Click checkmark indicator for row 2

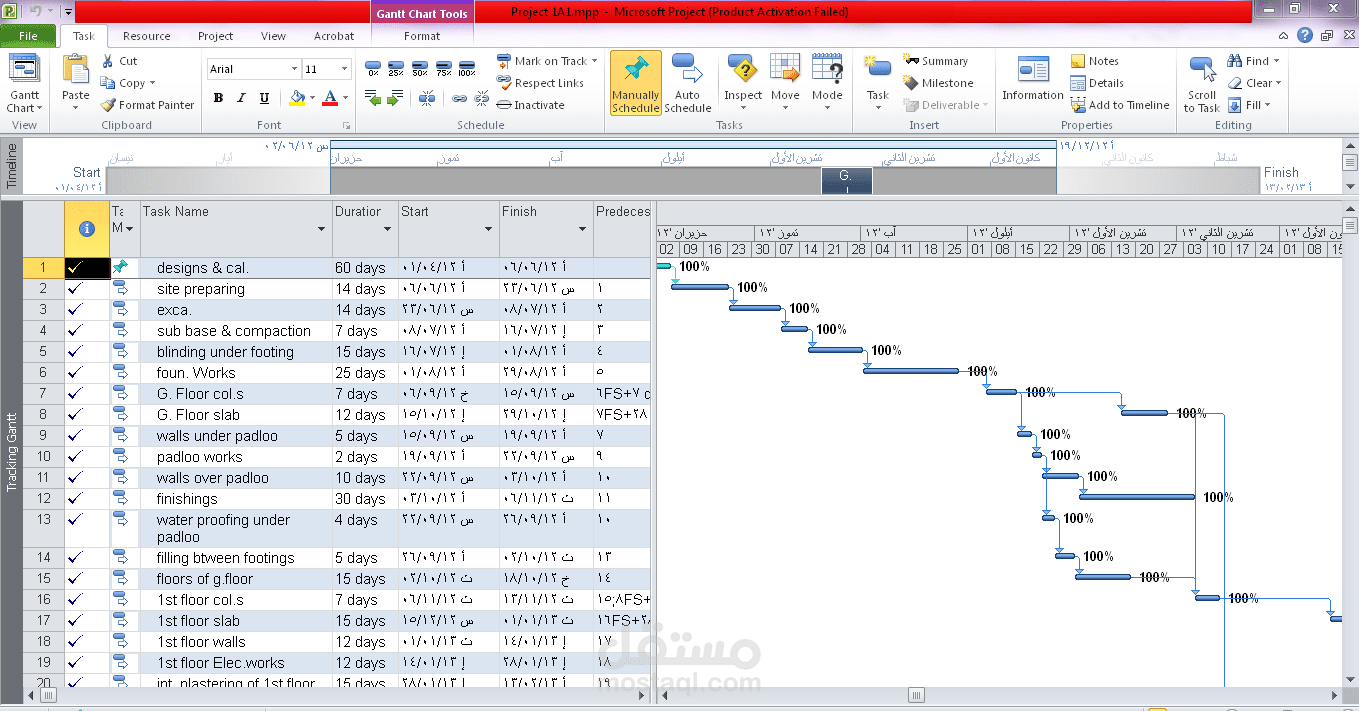coord(74,289)
